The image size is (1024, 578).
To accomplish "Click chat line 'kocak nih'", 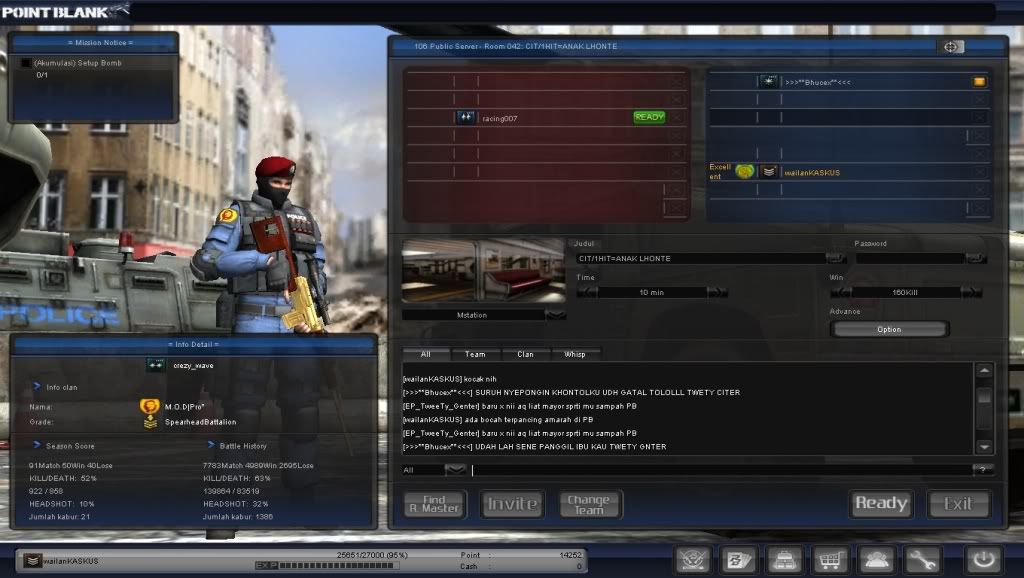I will 450,379.
